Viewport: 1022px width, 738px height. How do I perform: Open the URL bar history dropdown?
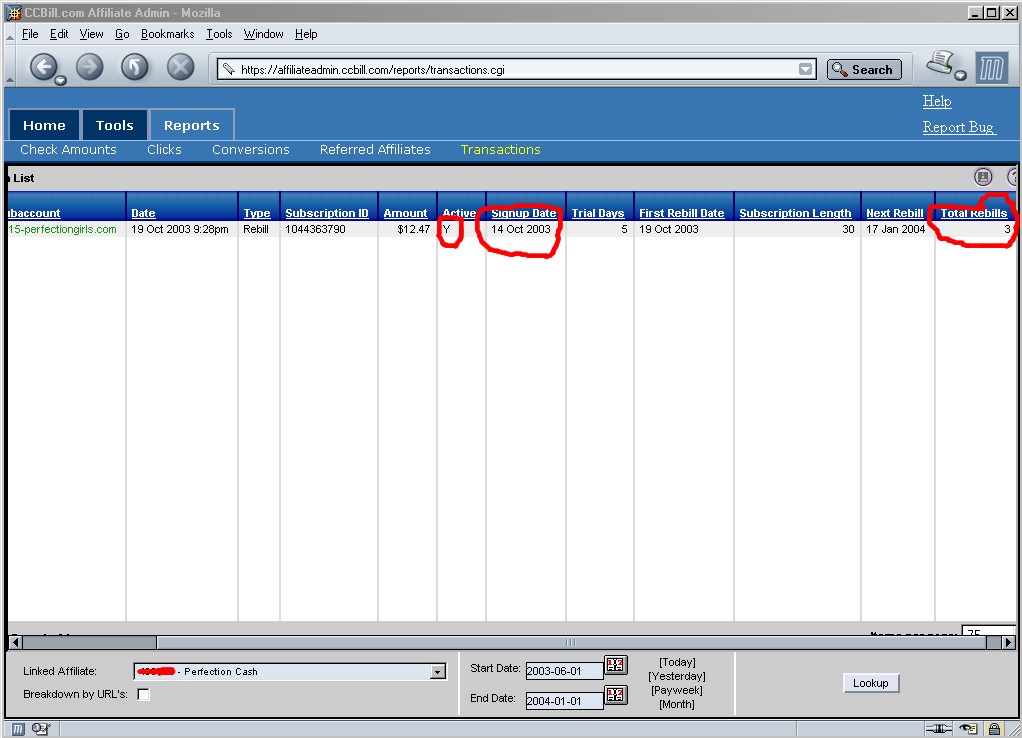coord(806,70)
